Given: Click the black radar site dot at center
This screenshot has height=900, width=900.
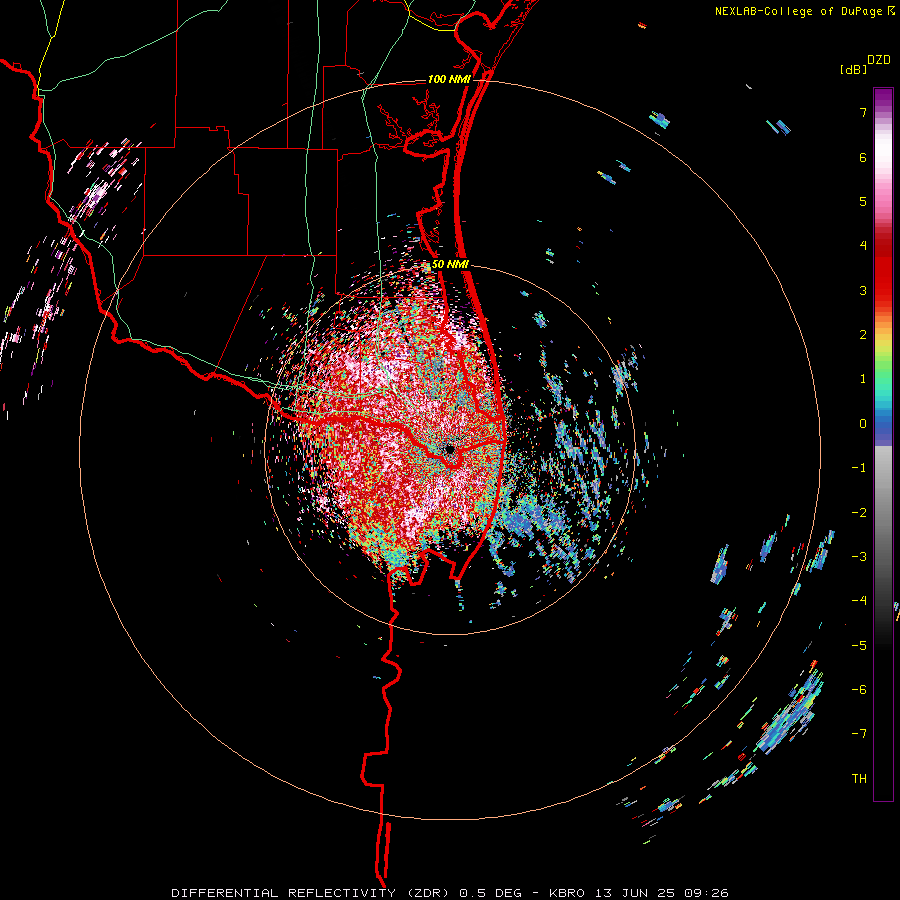Looking at the screenshot, I should [450, 449].
